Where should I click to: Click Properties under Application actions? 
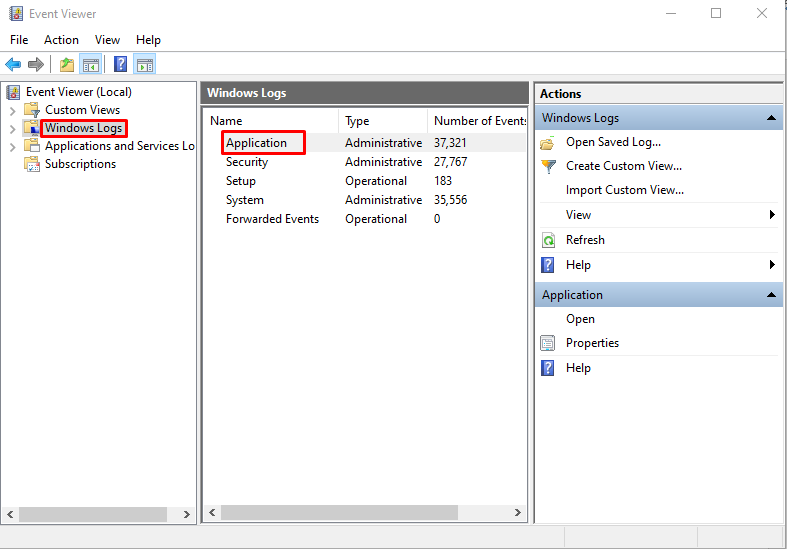click(592, 343)
